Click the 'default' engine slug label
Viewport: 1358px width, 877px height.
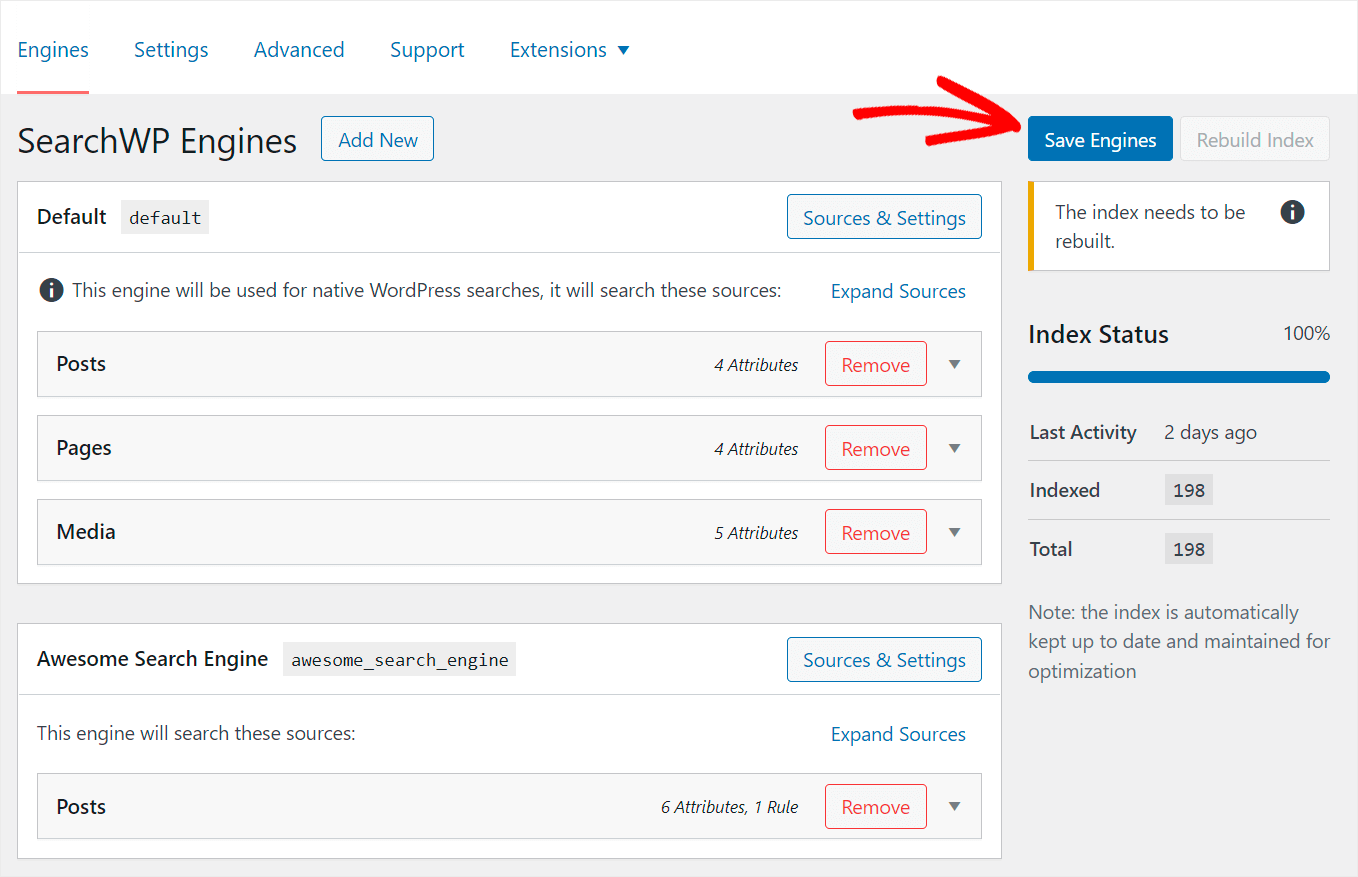pos(165,217)
